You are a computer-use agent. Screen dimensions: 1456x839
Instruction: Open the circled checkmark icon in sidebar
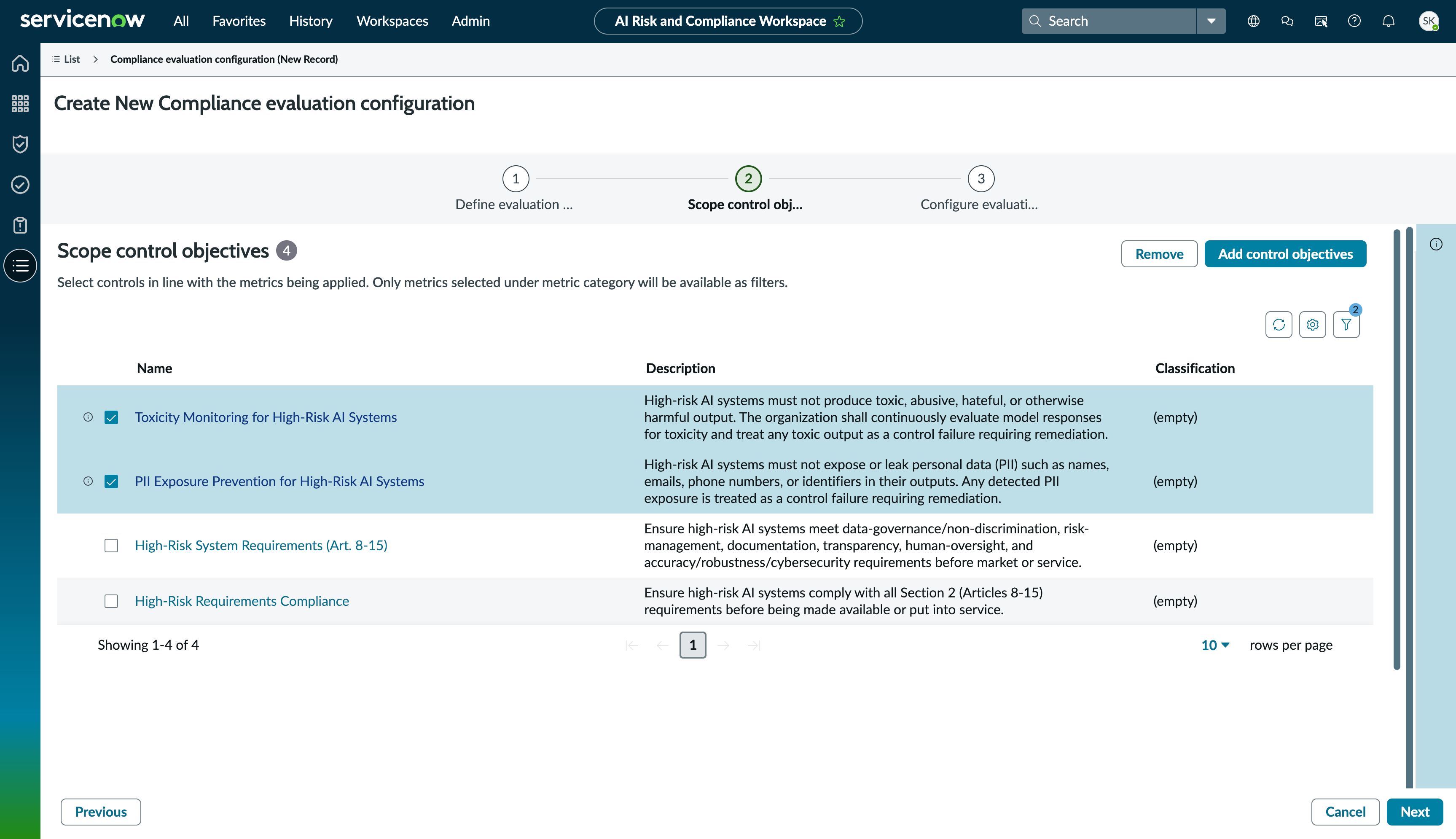(20, 184)
